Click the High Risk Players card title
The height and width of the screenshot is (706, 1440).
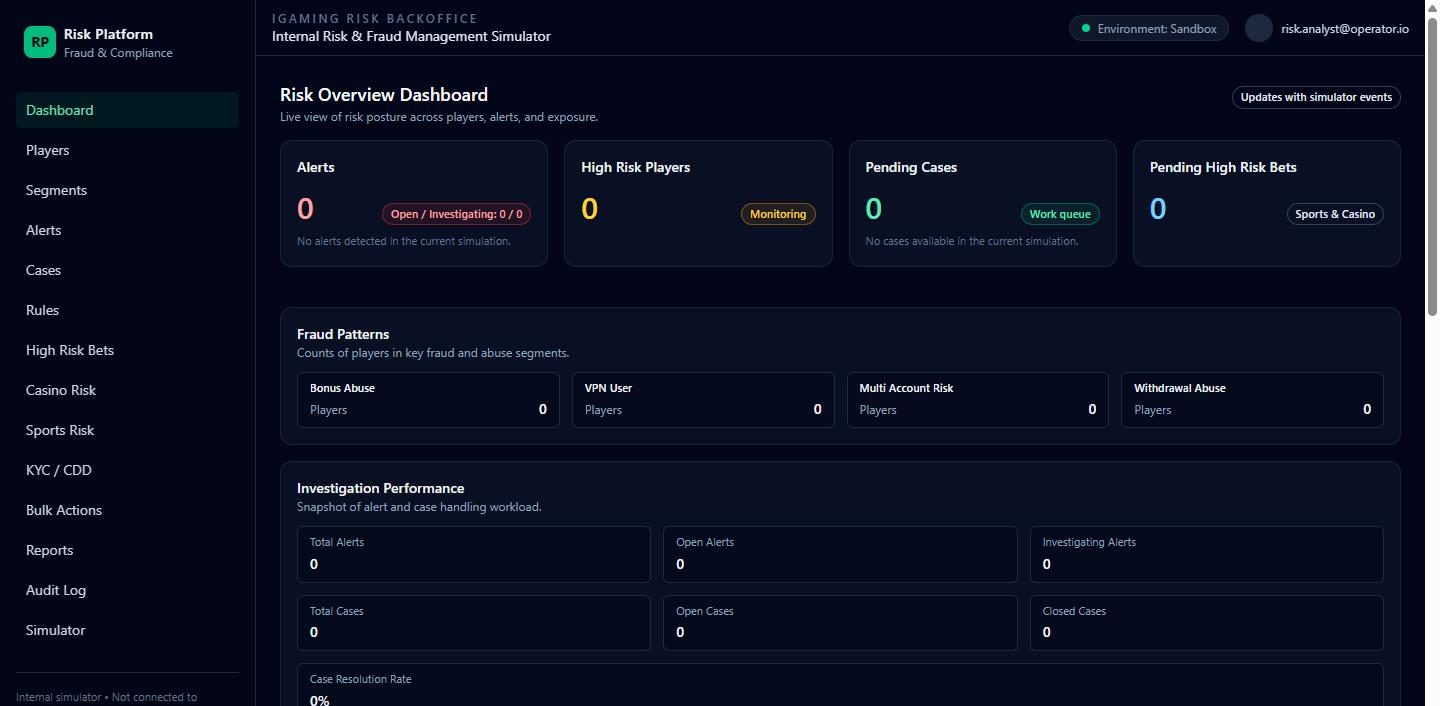pyautogui.click(x=636, y=167)
